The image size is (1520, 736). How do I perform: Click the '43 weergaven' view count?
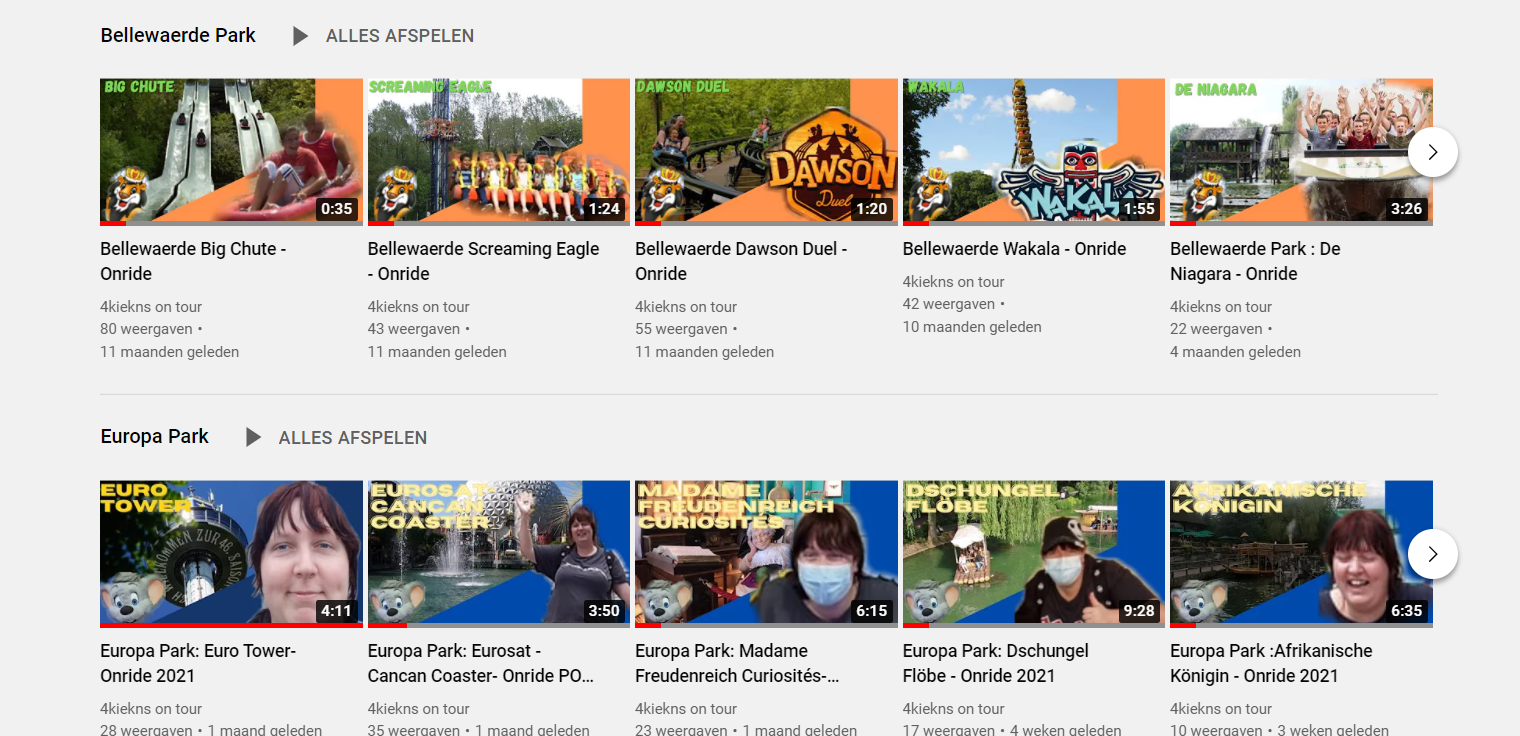(x=414, y=329)
